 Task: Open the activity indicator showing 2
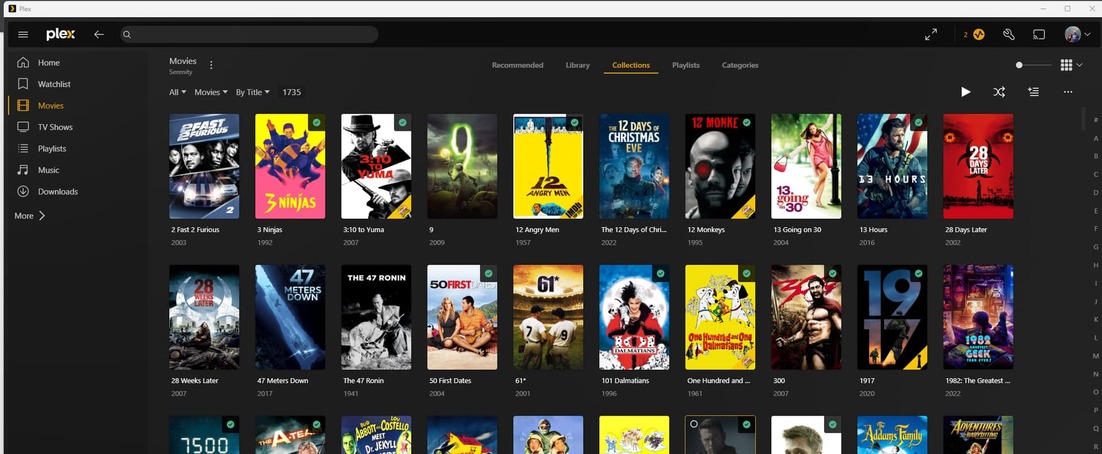(x=974, y=34)
